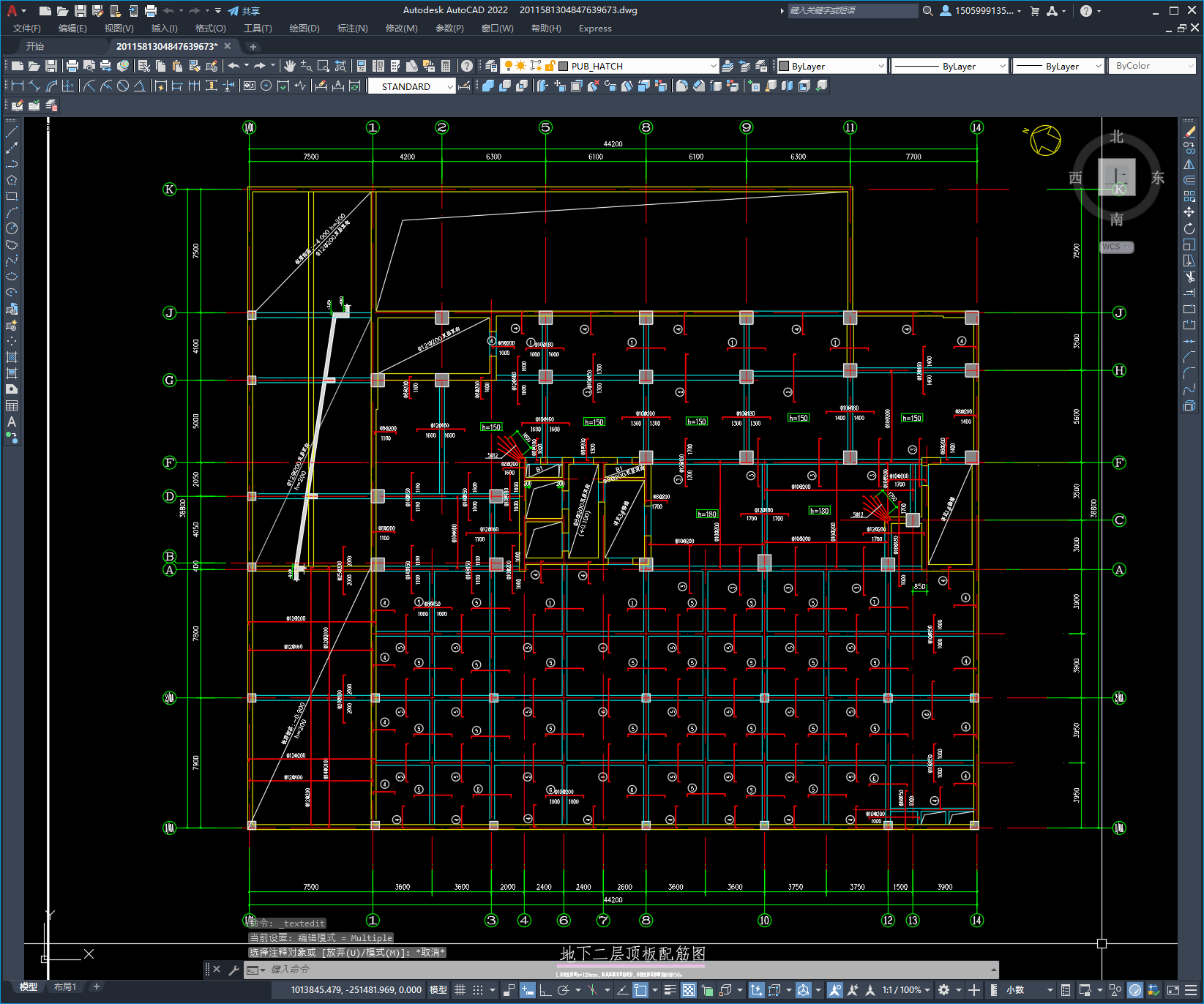This screenshot has width=1204, height=1004.
Task: Open status bar customization hamburger menu
Action: (1192, 990)
